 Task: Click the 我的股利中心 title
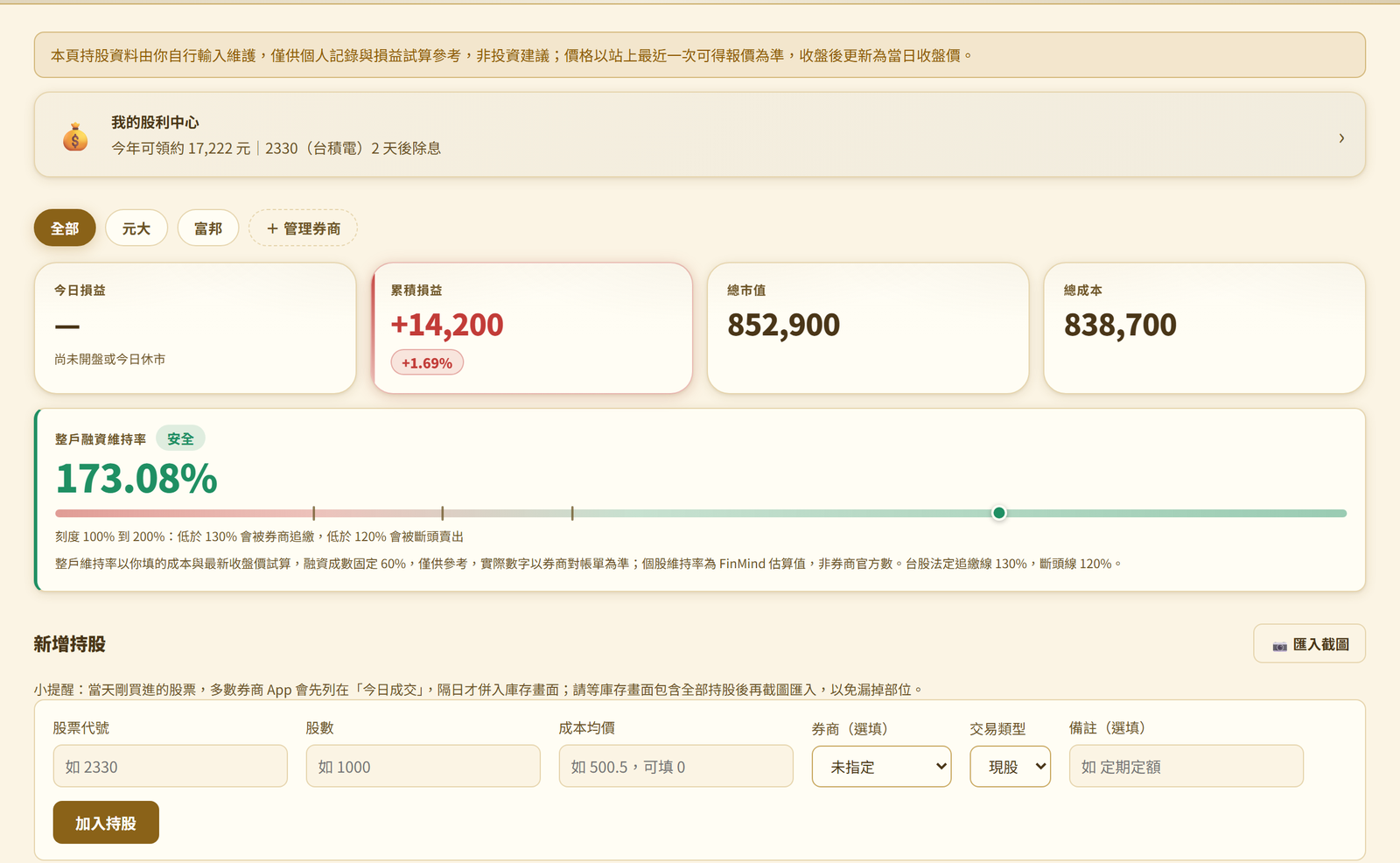pos(155,123)
